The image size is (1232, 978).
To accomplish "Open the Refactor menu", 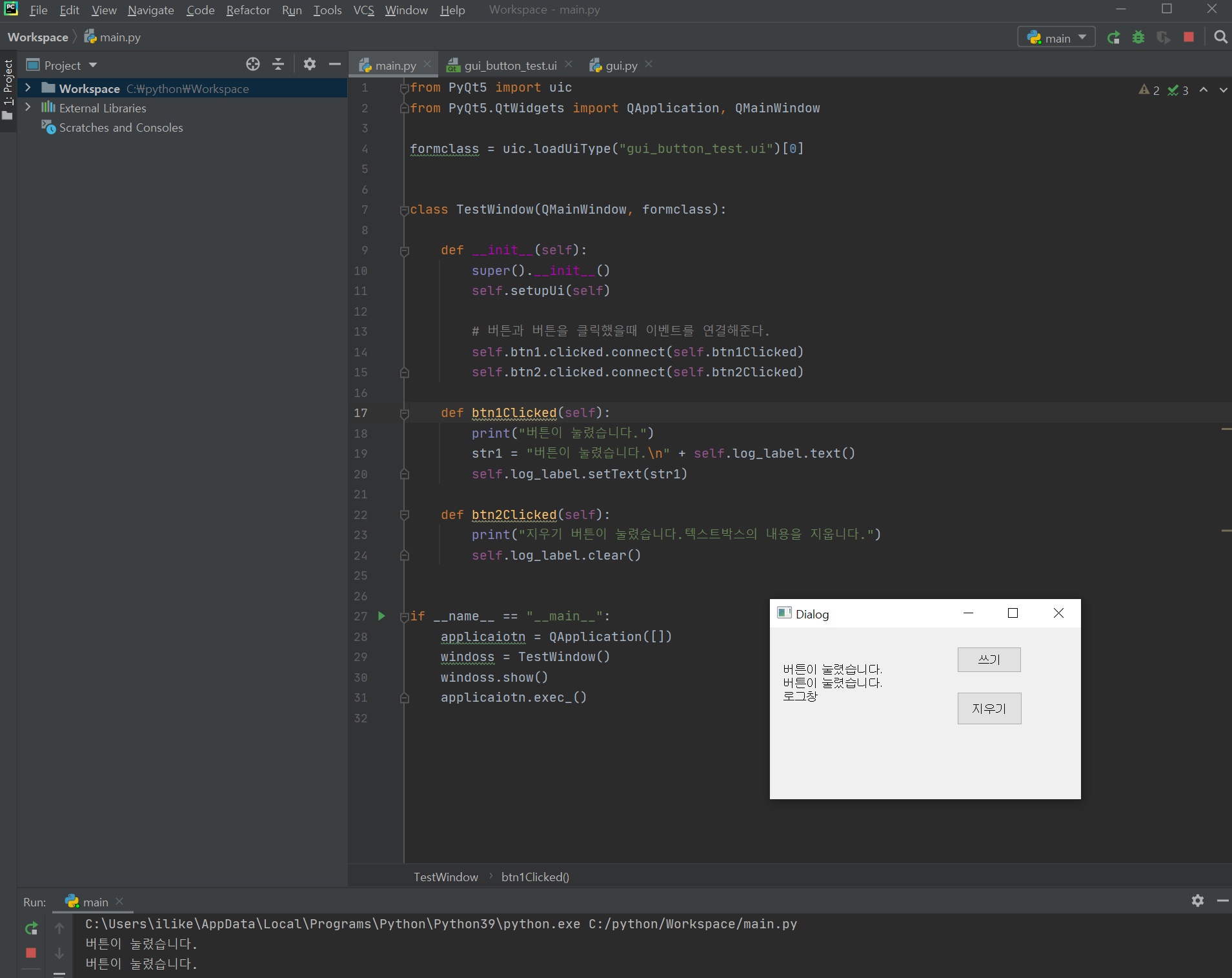I will click(248, 10).
